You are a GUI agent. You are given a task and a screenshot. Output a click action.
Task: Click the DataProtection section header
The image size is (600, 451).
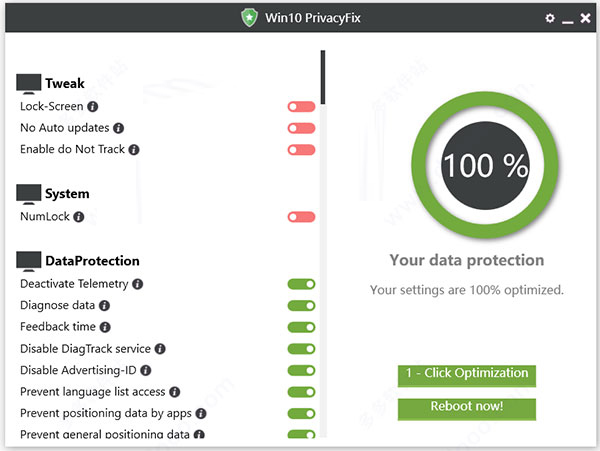tap(91, 261)
